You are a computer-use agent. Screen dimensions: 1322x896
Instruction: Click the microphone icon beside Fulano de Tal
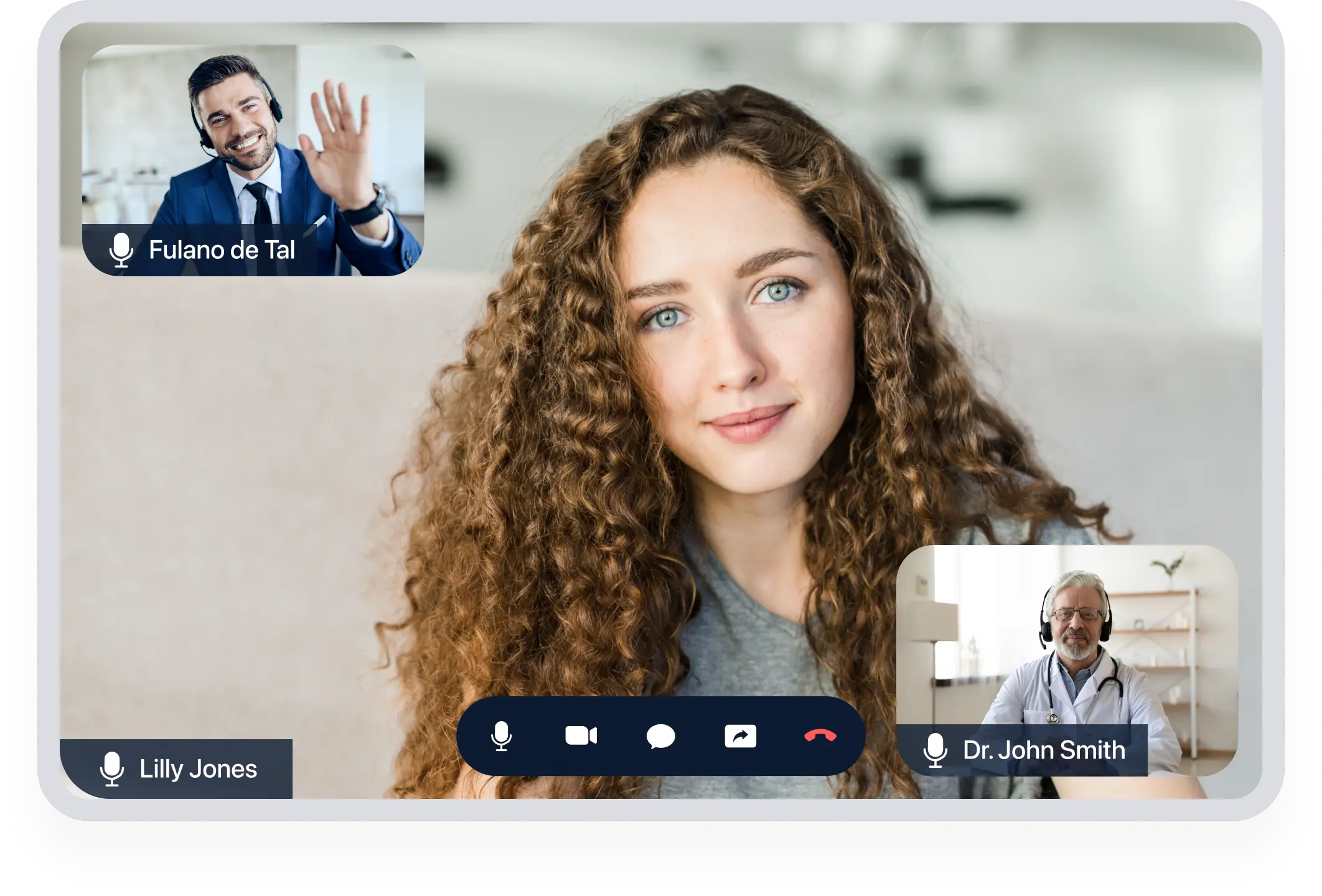tap(121, 250)
